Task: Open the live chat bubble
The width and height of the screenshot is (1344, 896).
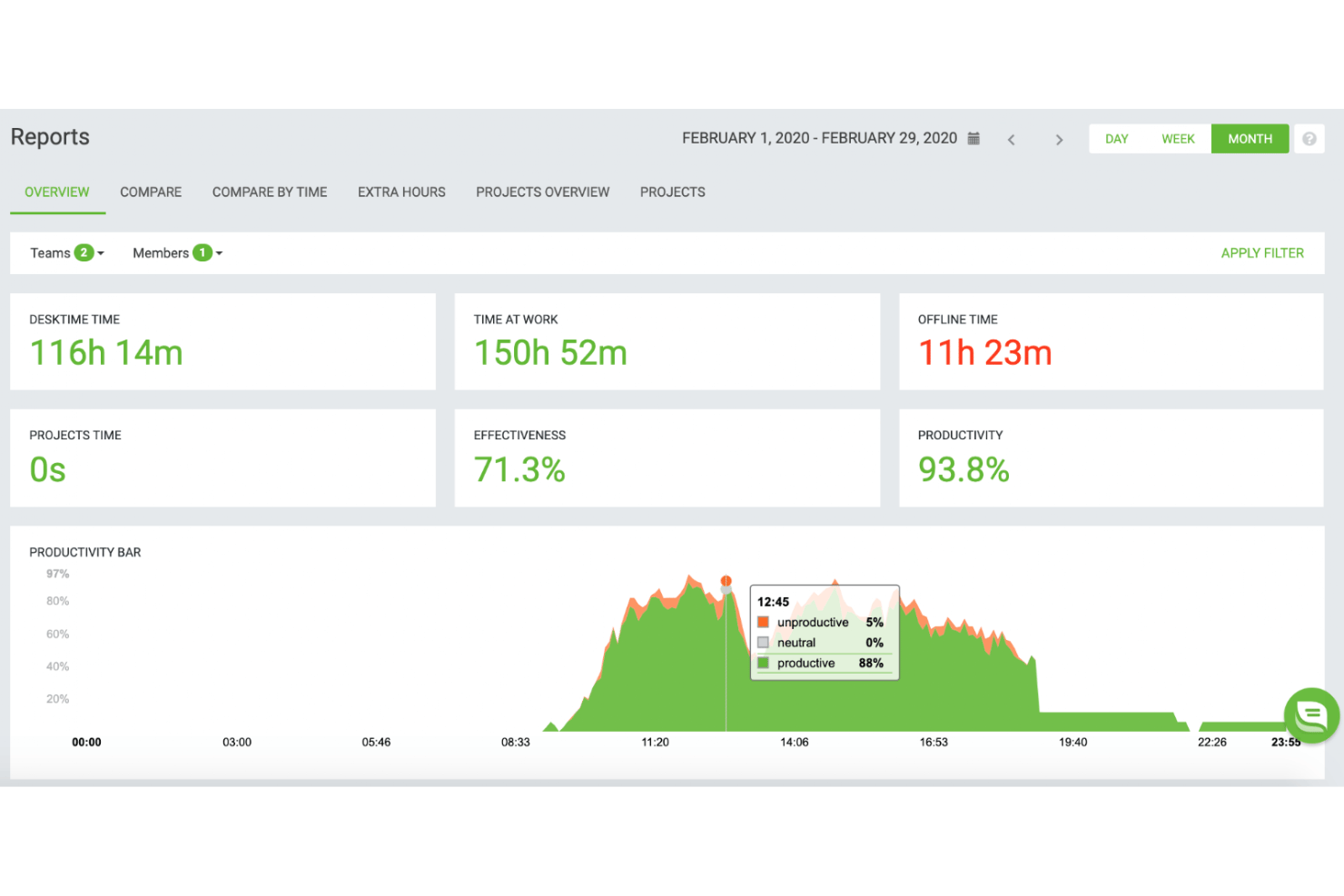Action: tap(1311, 715)
